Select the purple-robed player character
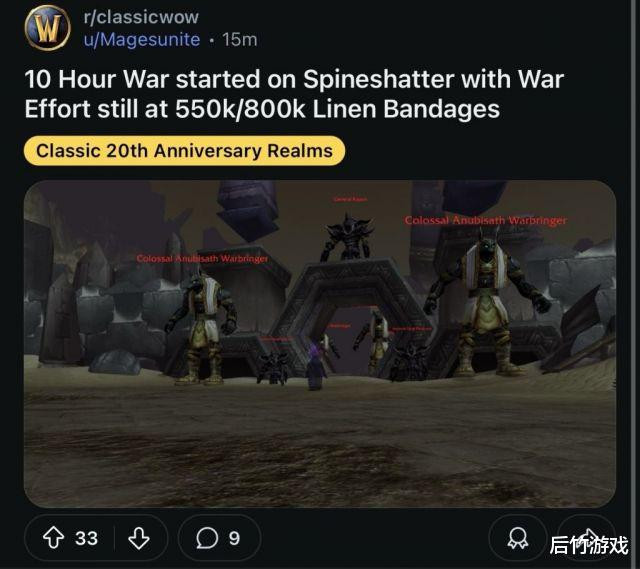The image size is (640, 569). [x=315, y=366]
